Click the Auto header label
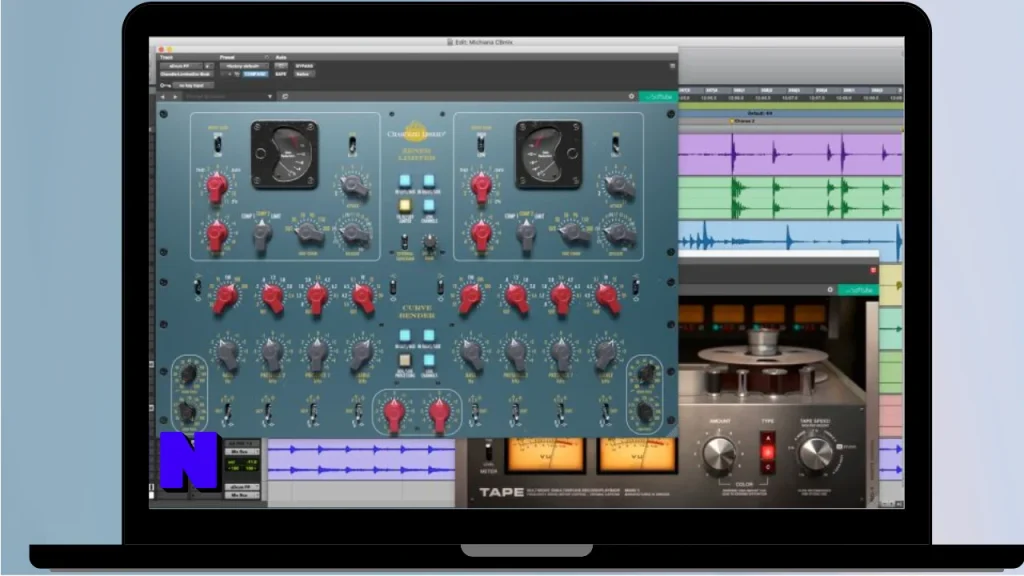This screenshot has width=1024, height=576. (x=281, y=57)
